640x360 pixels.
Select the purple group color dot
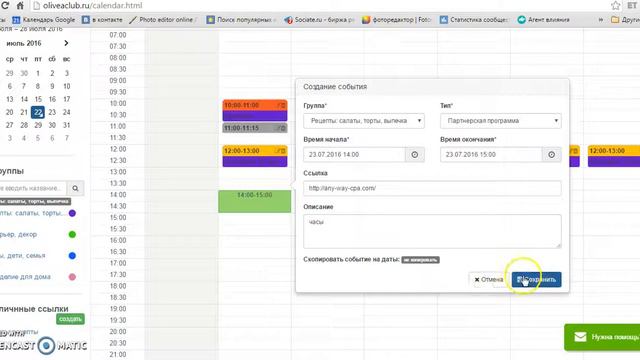[x=72, y=213]
